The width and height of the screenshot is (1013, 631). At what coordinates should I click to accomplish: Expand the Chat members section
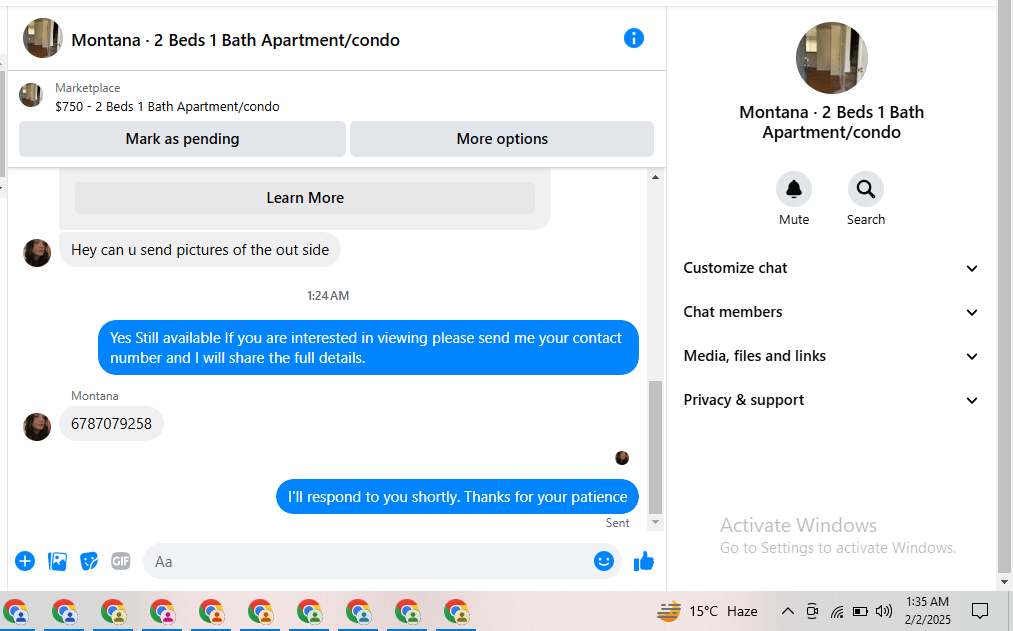(830, 312)
